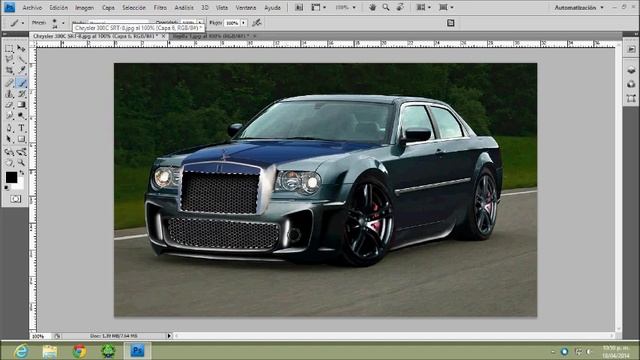Open the Análisis menu

(184, 7)
